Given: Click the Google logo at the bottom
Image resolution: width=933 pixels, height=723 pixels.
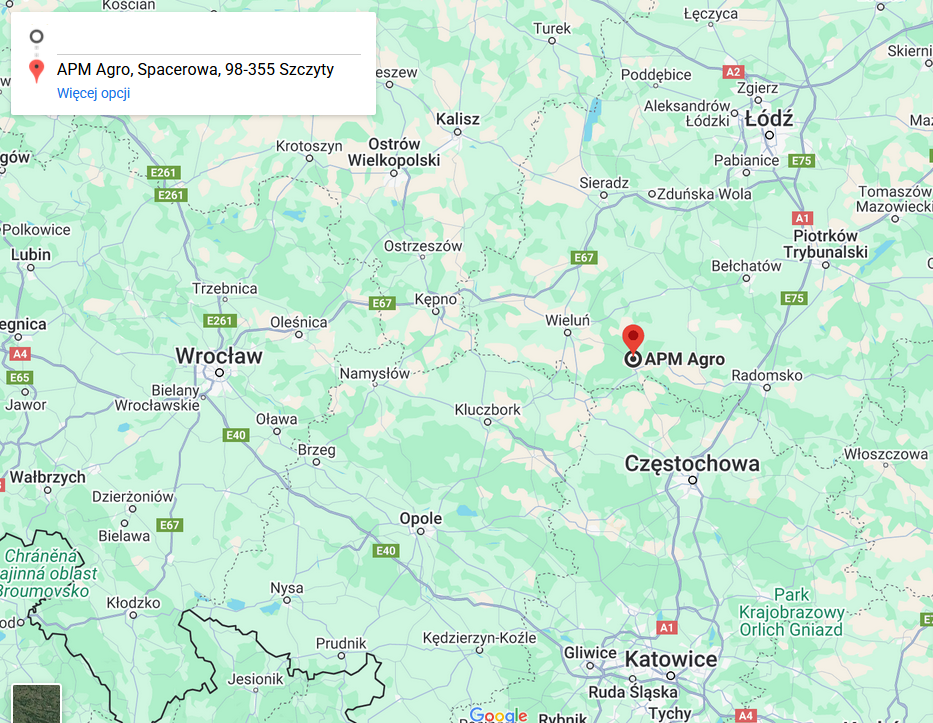Looking at the screenshot, I should pos(498,715).
